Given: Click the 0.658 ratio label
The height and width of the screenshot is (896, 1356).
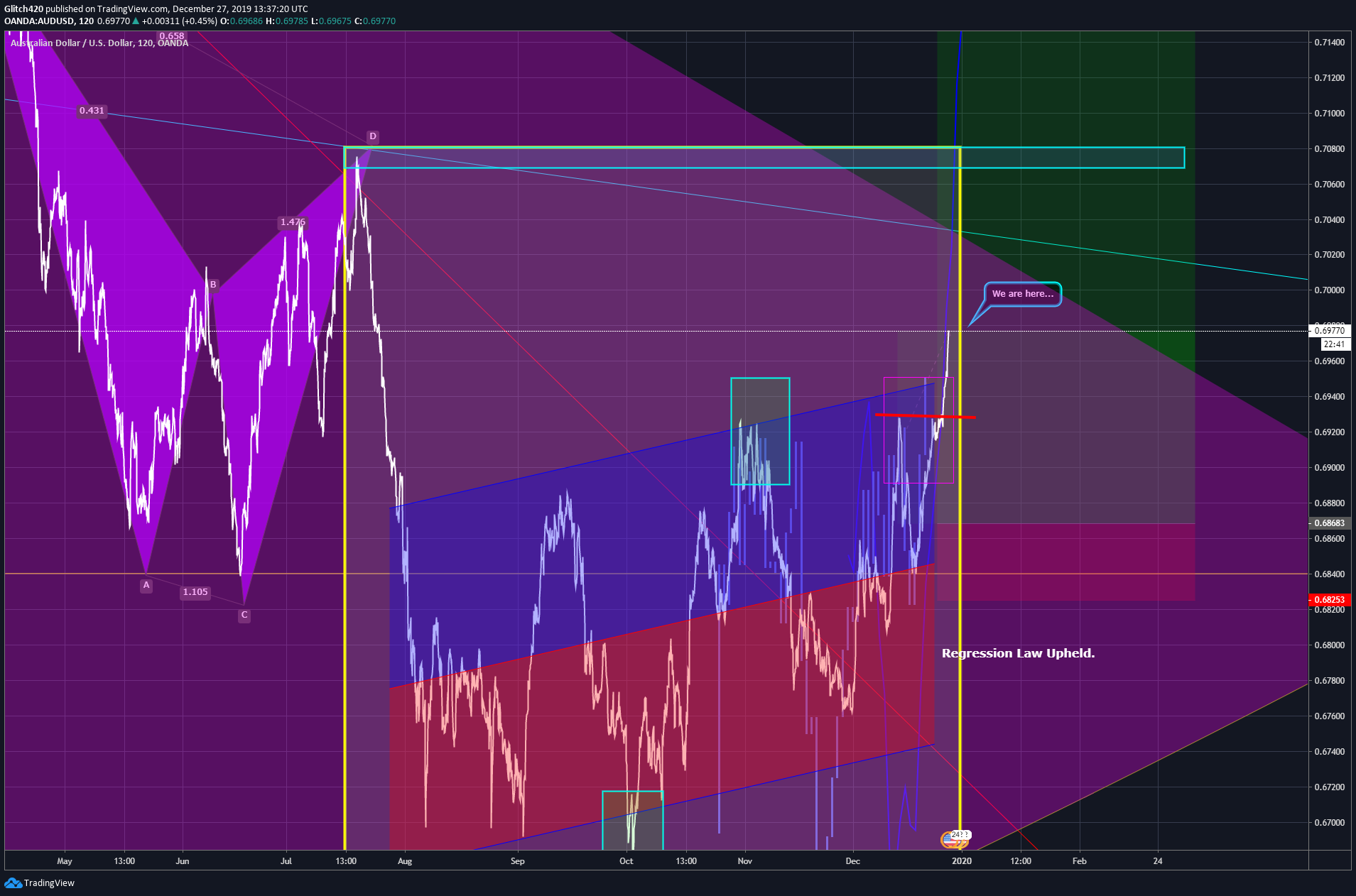Looking at the screenshot, I should click(x=172, y=36).
